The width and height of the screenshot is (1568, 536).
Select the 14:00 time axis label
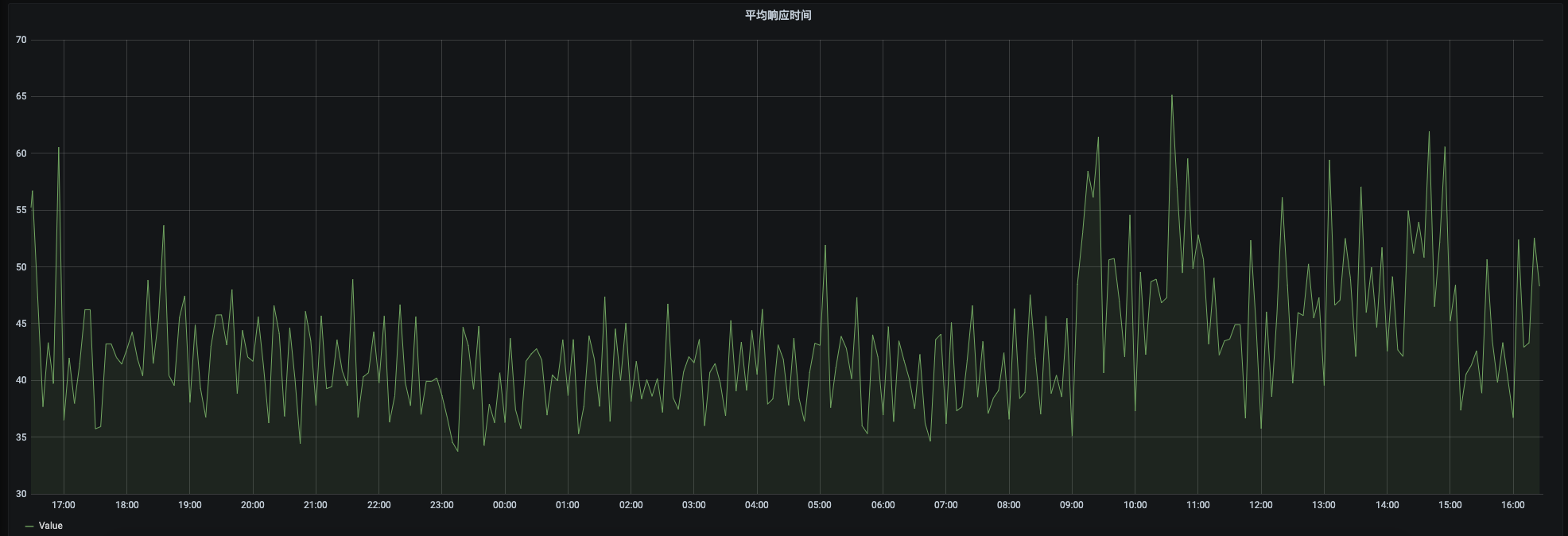click(1387, 505)
